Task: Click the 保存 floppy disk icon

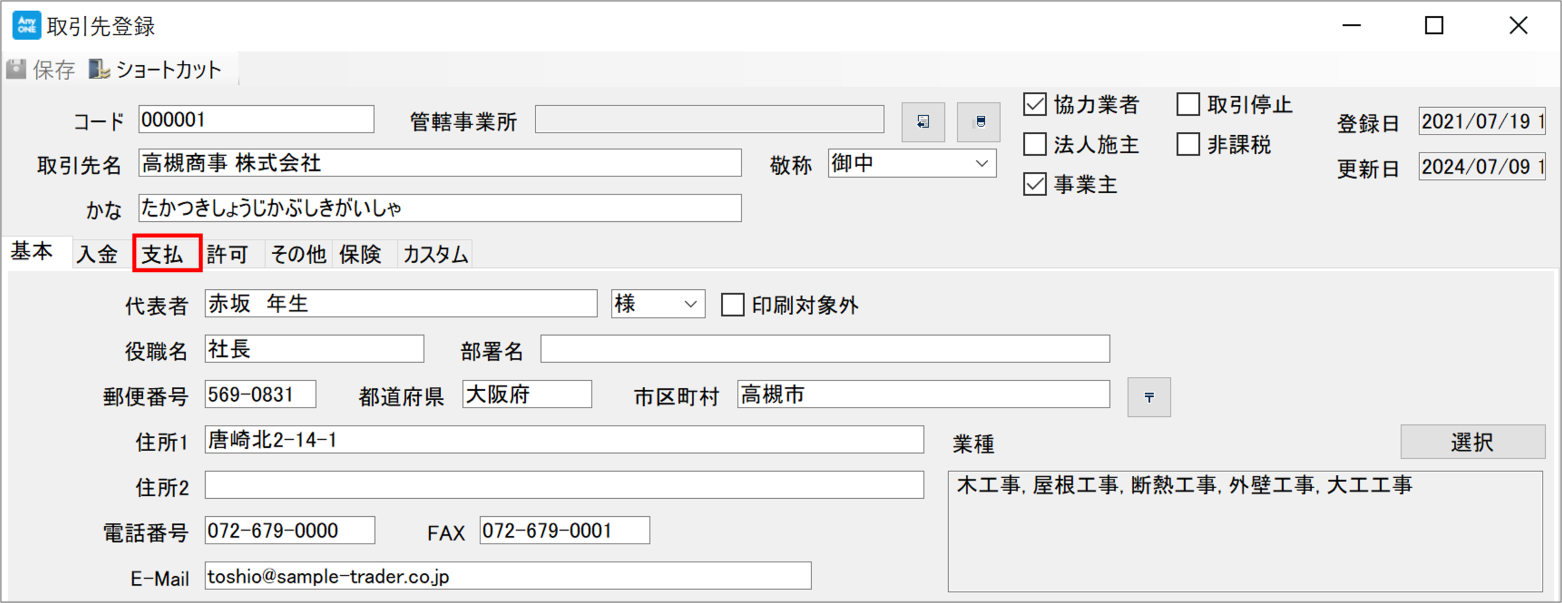Action: 16,70
